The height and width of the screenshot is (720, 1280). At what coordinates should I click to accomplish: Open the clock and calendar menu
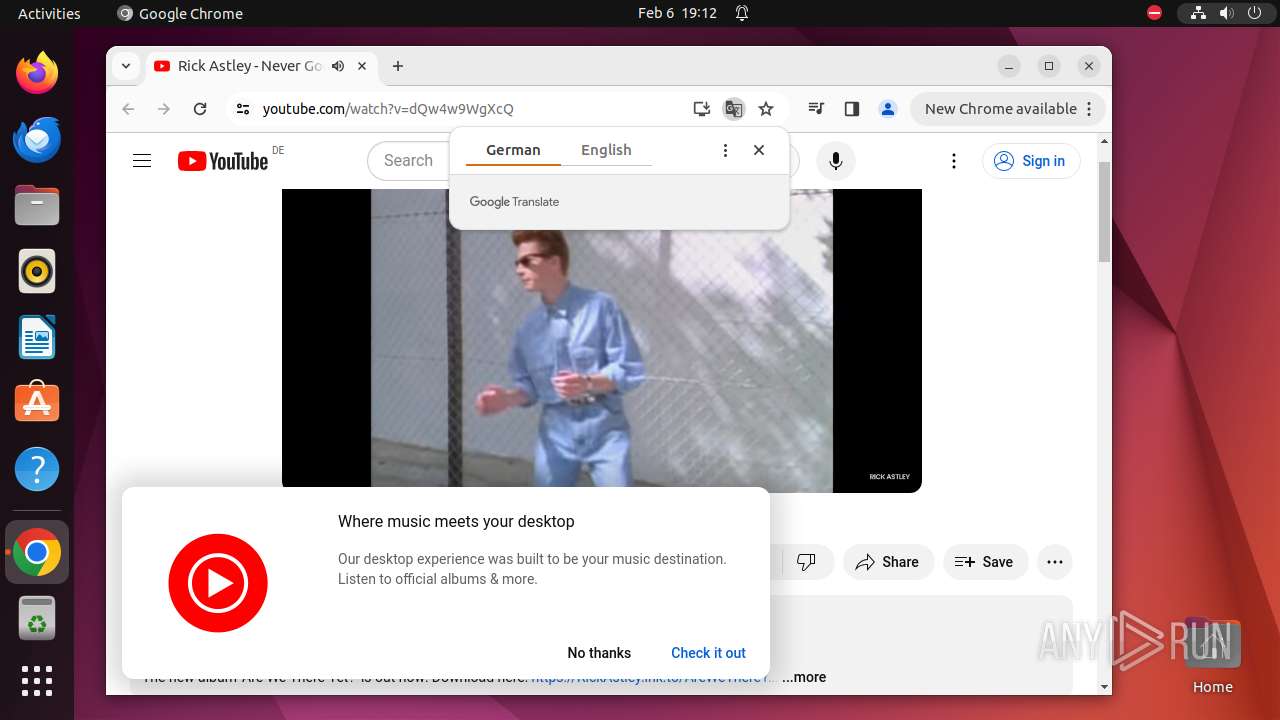[x=677, y=13]
